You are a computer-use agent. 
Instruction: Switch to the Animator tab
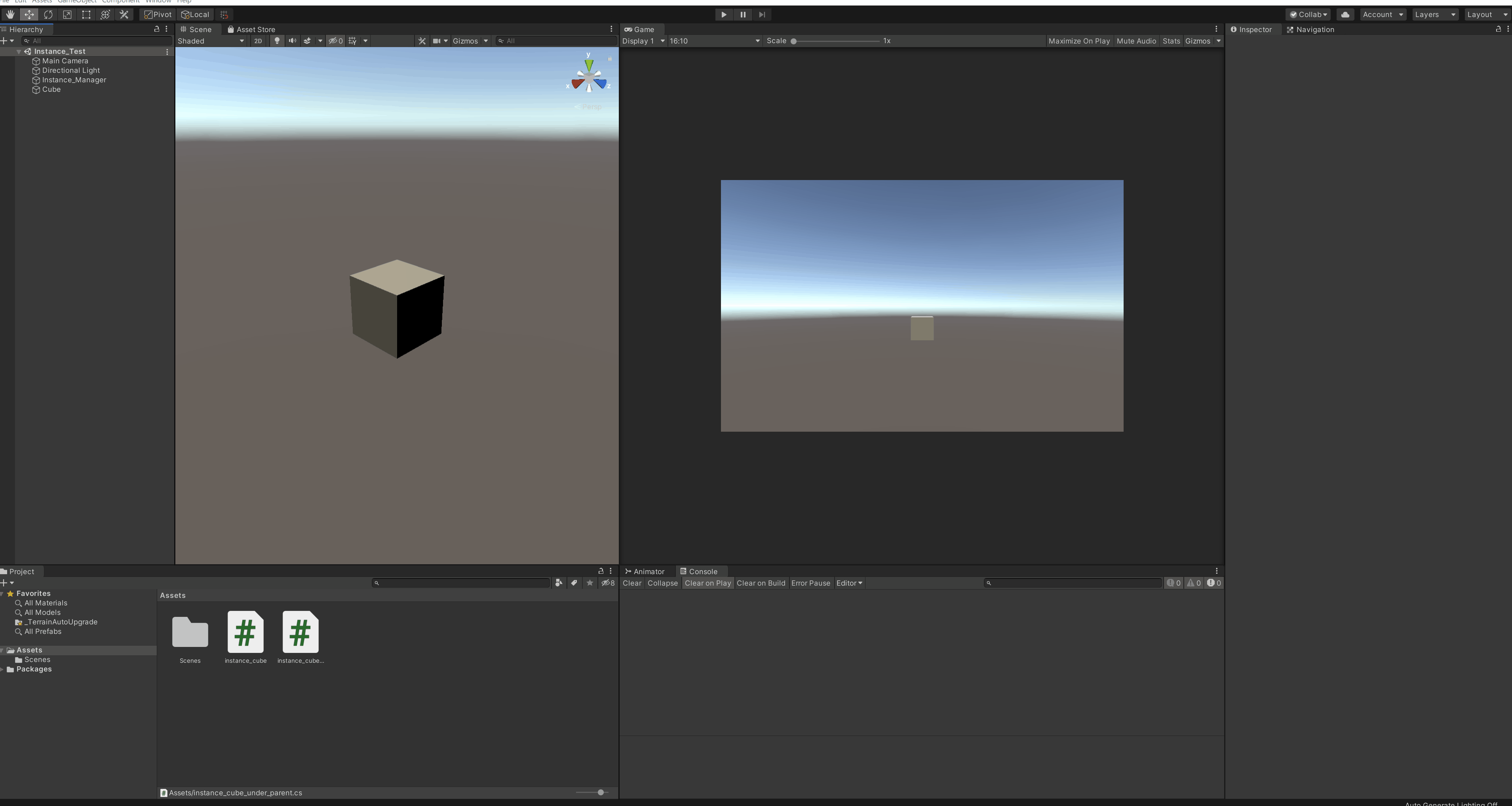[645, 571]
